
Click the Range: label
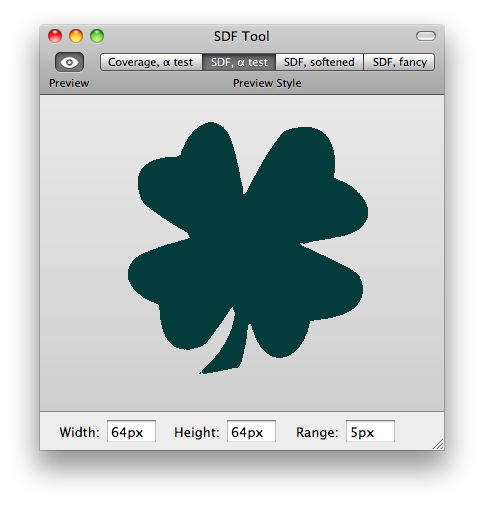pyautogui.click(x=317, y=432)
